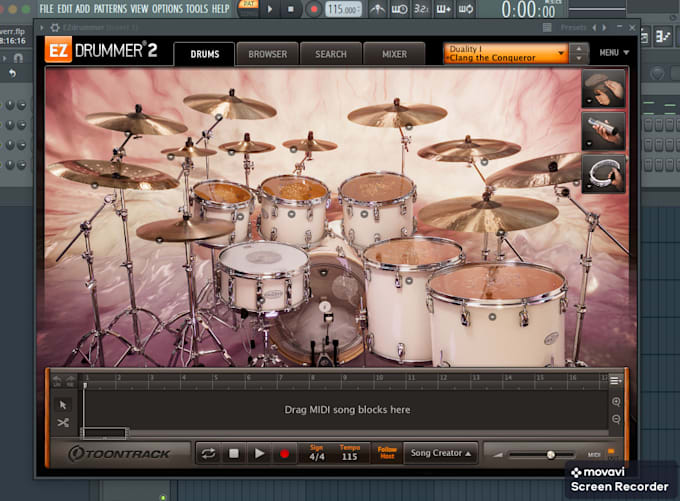
Task: Stop EZdrummer playback
Action: point(234,454)
